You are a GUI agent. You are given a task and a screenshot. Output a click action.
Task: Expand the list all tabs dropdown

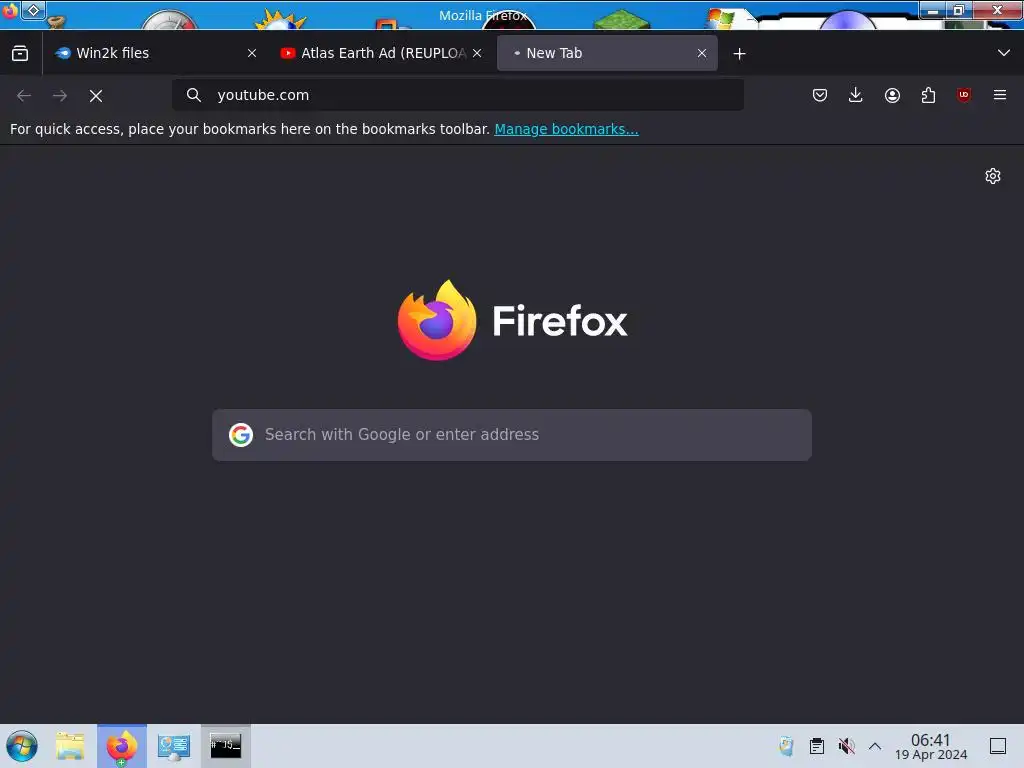coord(1004,54)
